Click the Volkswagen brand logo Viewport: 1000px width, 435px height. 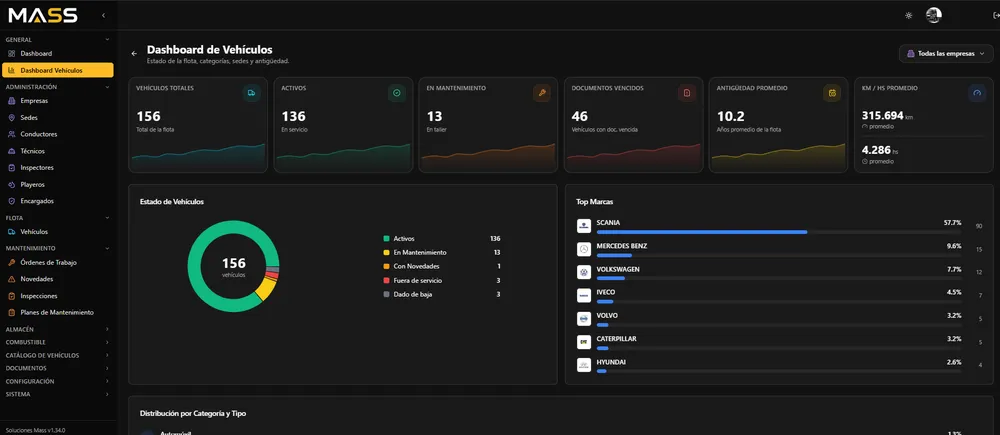tap(584, 272)
